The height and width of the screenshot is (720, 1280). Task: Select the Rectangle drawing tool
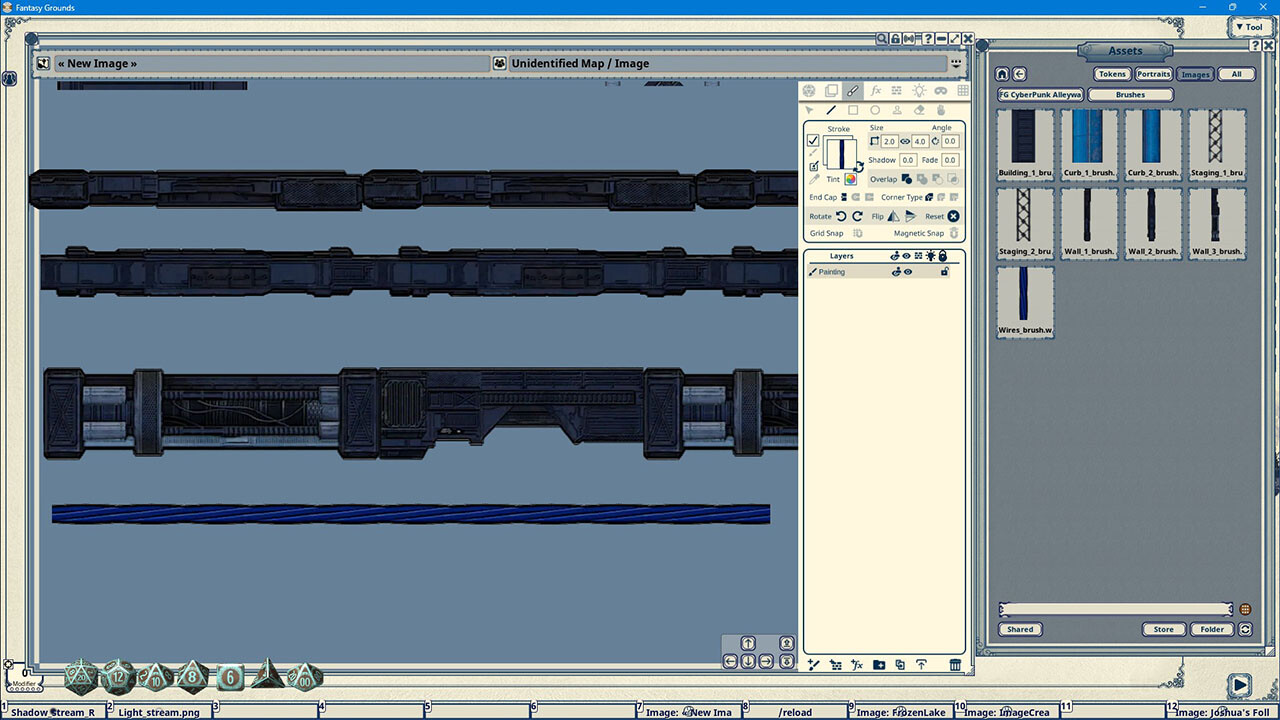coord(853,110)
